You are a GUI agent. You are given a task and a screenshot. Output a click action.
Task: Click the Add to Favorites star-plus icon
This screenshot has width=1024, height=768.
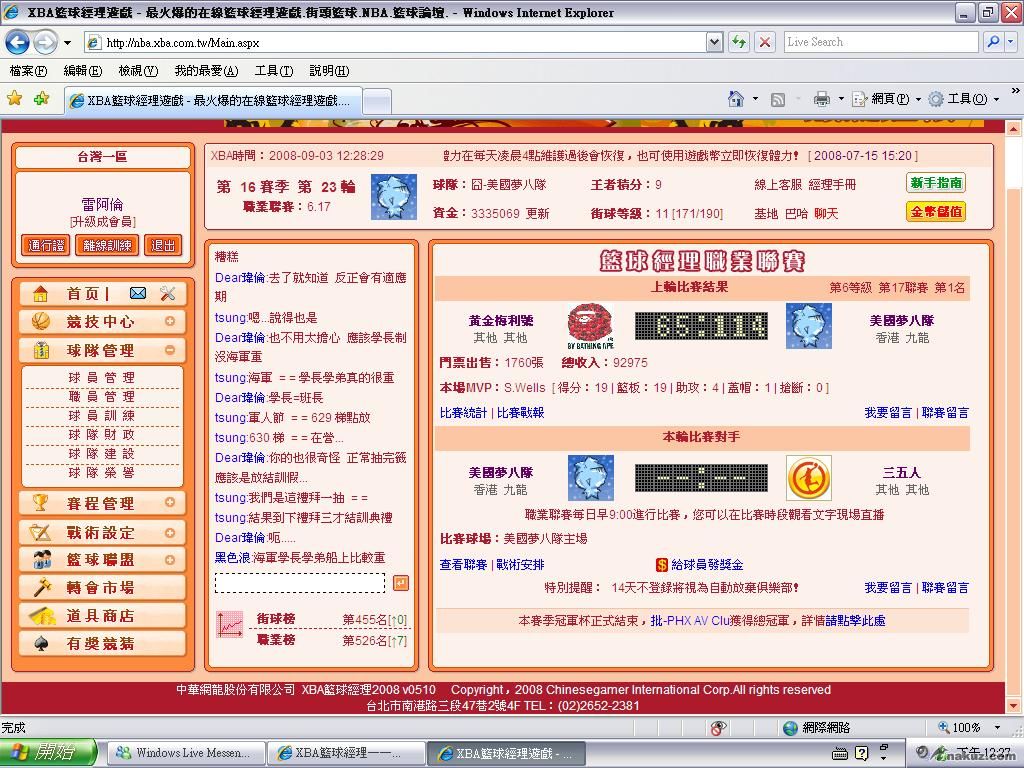pos(42,99)
